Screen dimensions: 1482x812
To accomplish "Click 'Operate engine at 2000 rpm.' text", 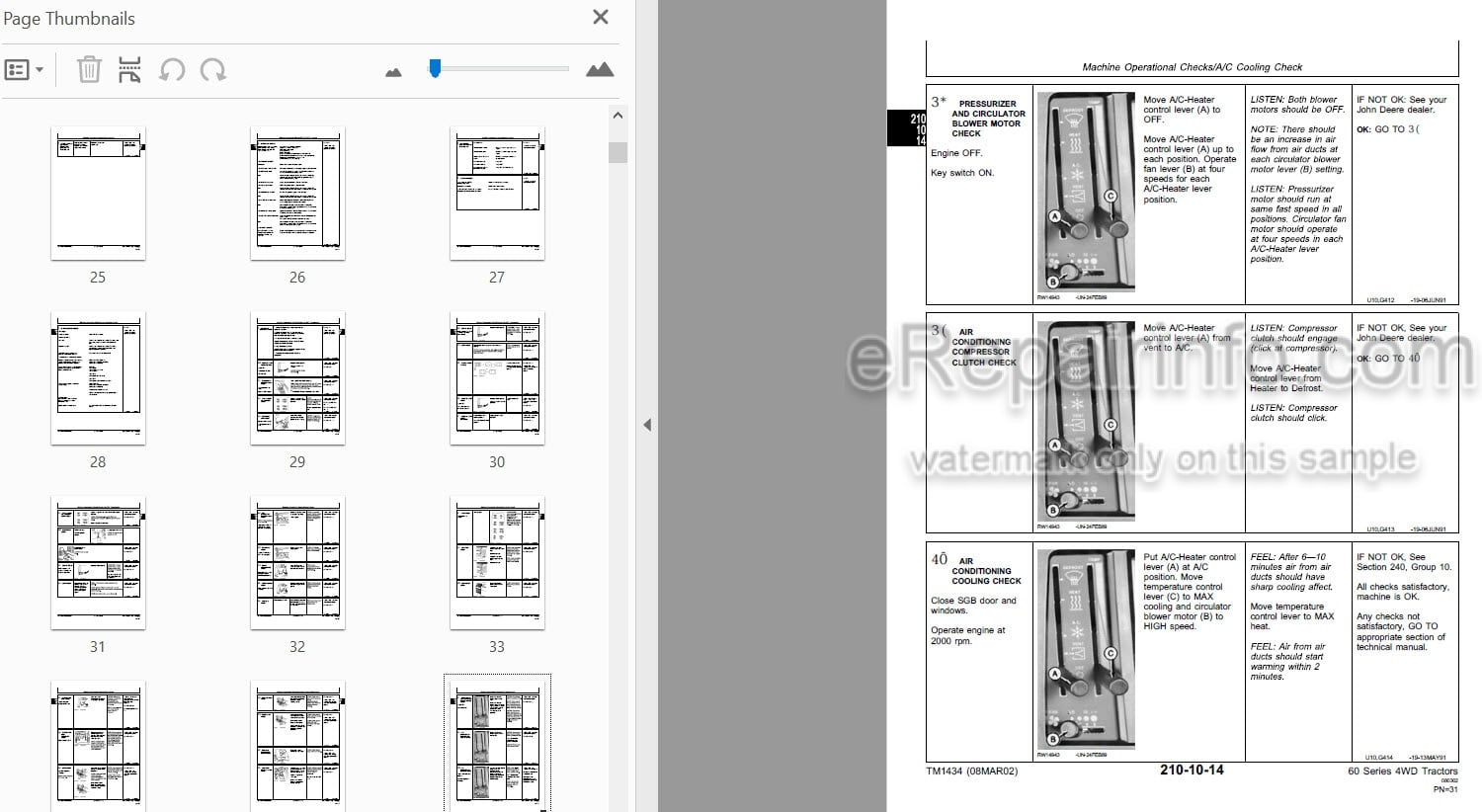I will [x=968, y=635].
